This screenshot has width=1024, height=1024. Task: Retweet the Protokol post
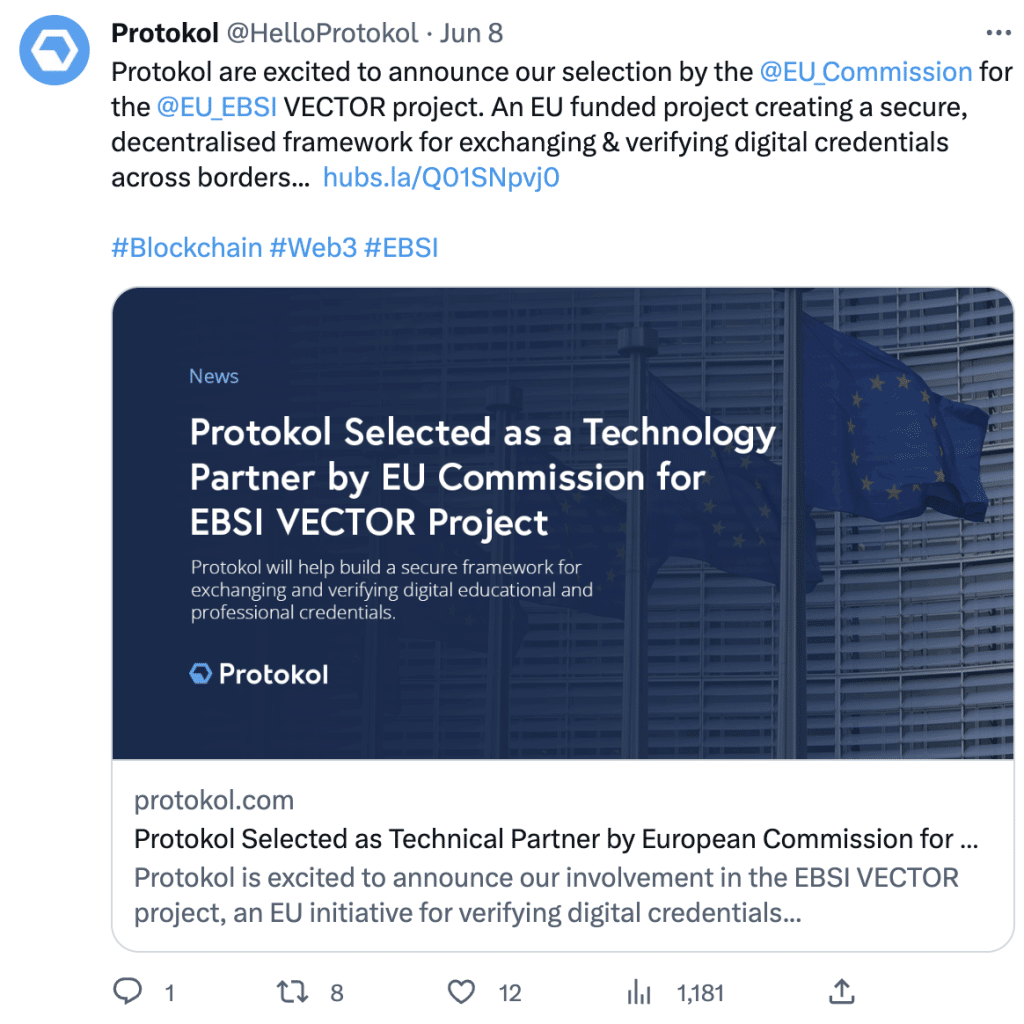(x=293, y=991)
